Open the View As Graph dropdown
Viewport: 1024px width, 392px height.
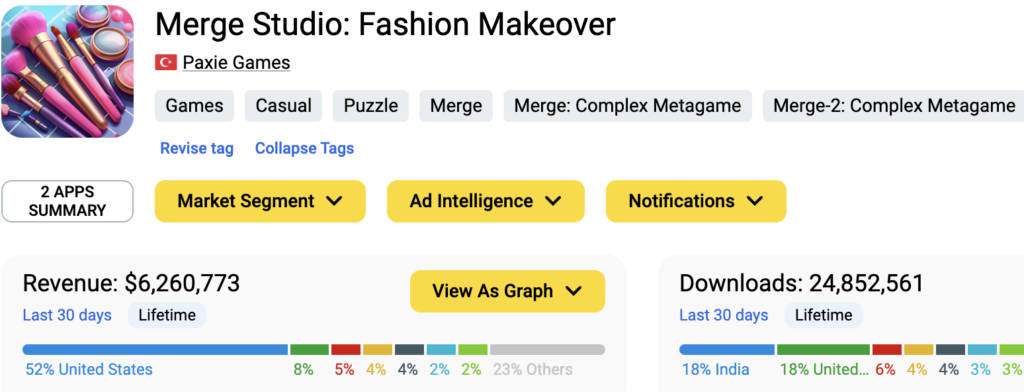507,291
